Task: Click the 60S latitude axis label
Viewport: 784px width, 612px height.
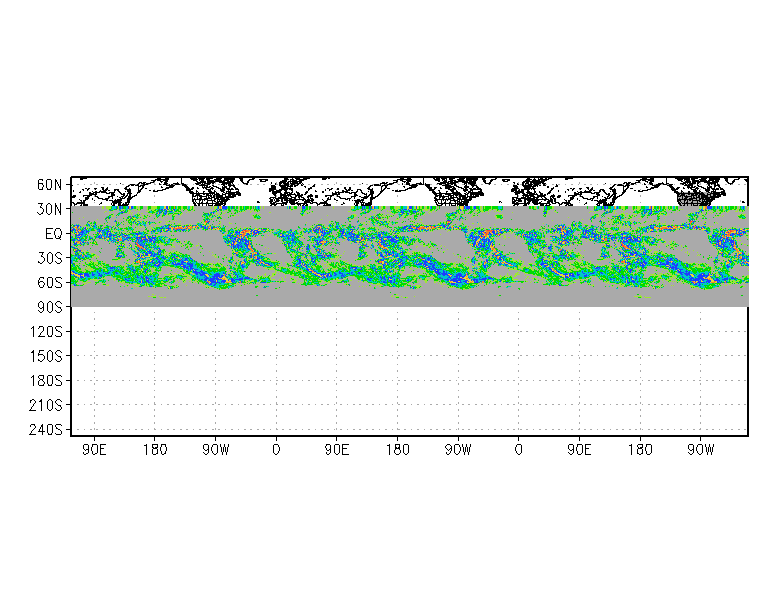Action: 49,283
